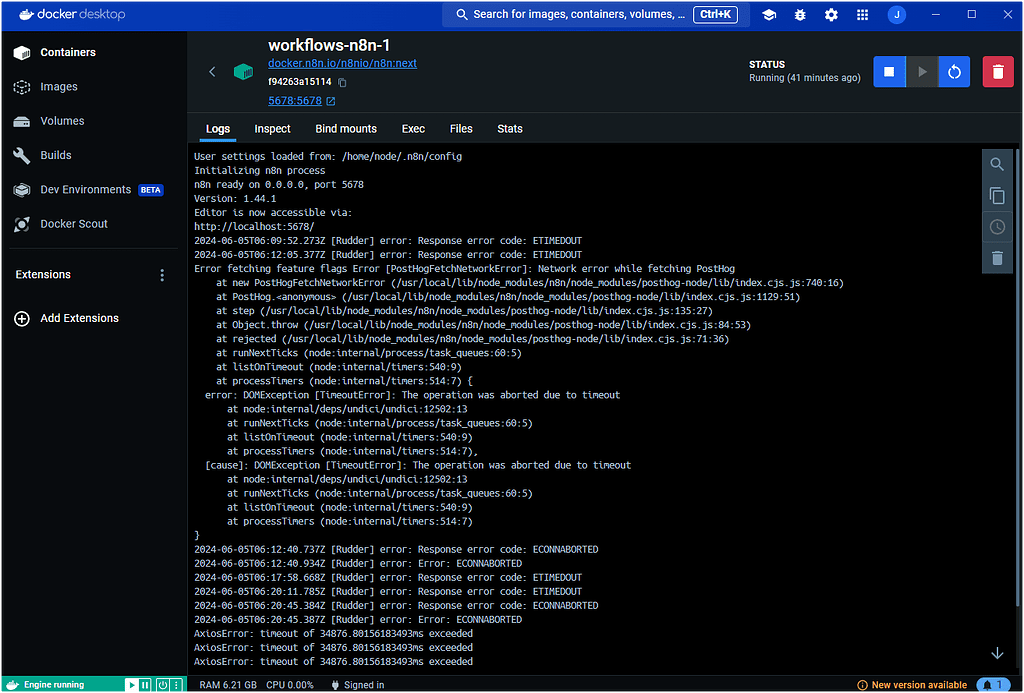Image resolution: width=1024 pixels, height=693 pixels.
Task: Open the Exec tab
Action: [413, 129]
